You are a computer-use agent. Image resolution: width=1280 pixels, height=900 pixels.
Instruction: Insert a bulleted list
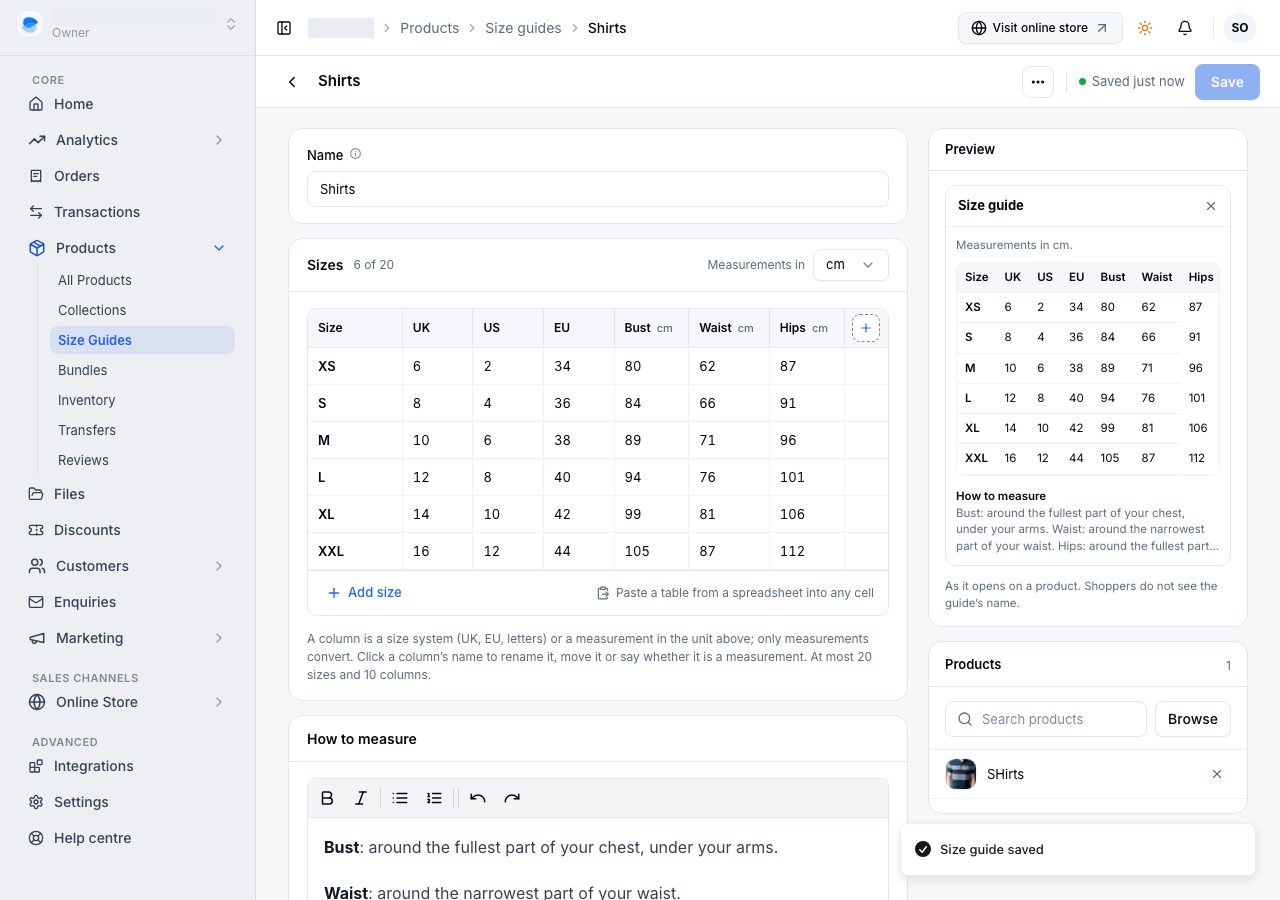click(400, 798)
